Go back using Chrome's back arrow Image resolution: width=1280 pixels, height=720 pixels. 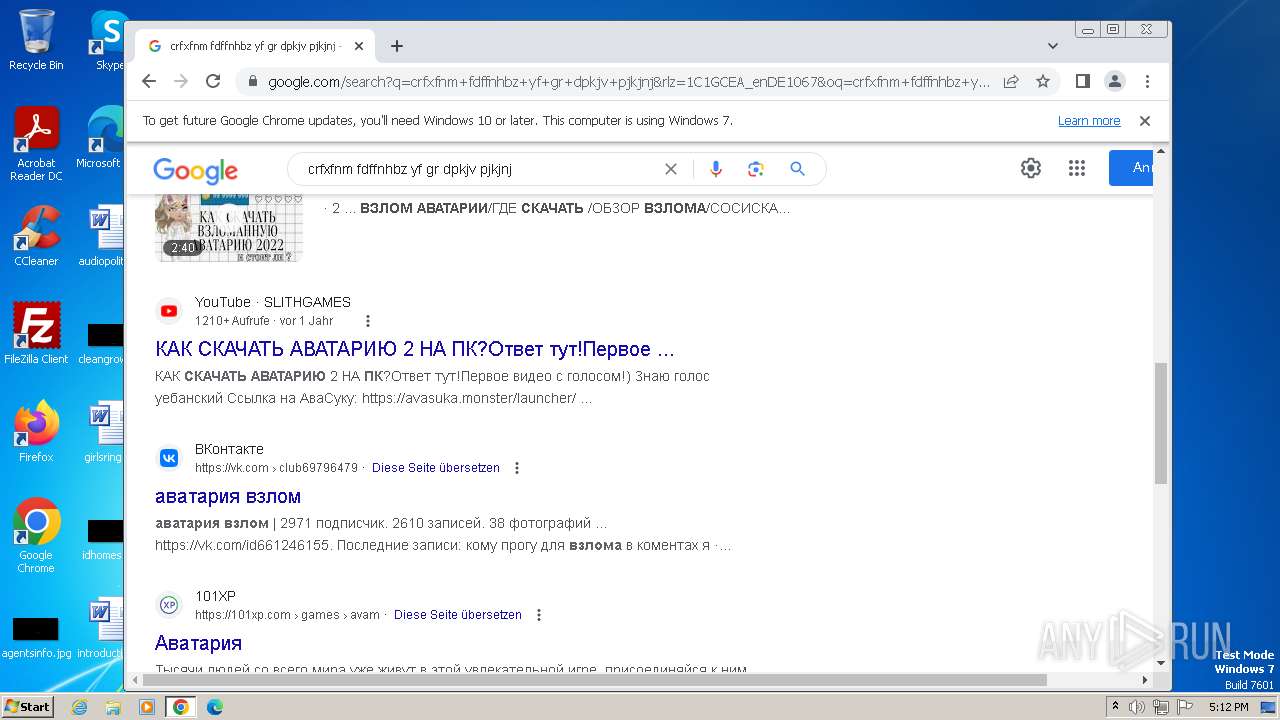149,81
